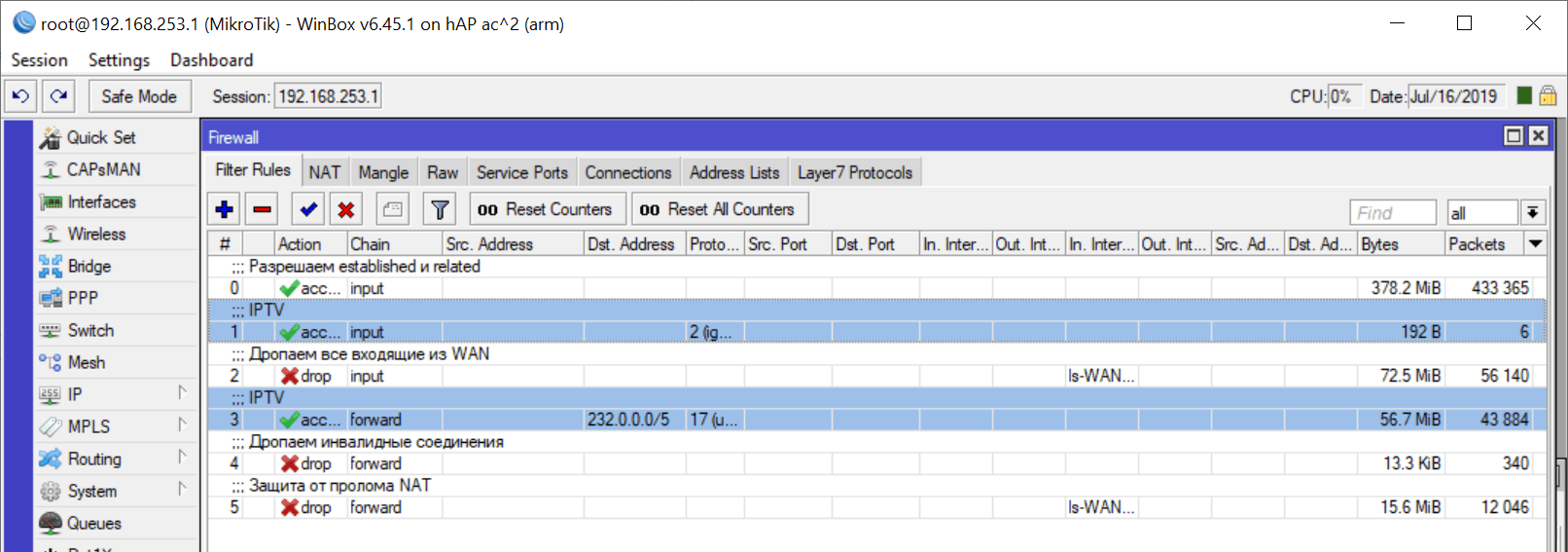Open the column selector dropdown arrow
Screen dimensions: 1568x552
coord(1536,244)
